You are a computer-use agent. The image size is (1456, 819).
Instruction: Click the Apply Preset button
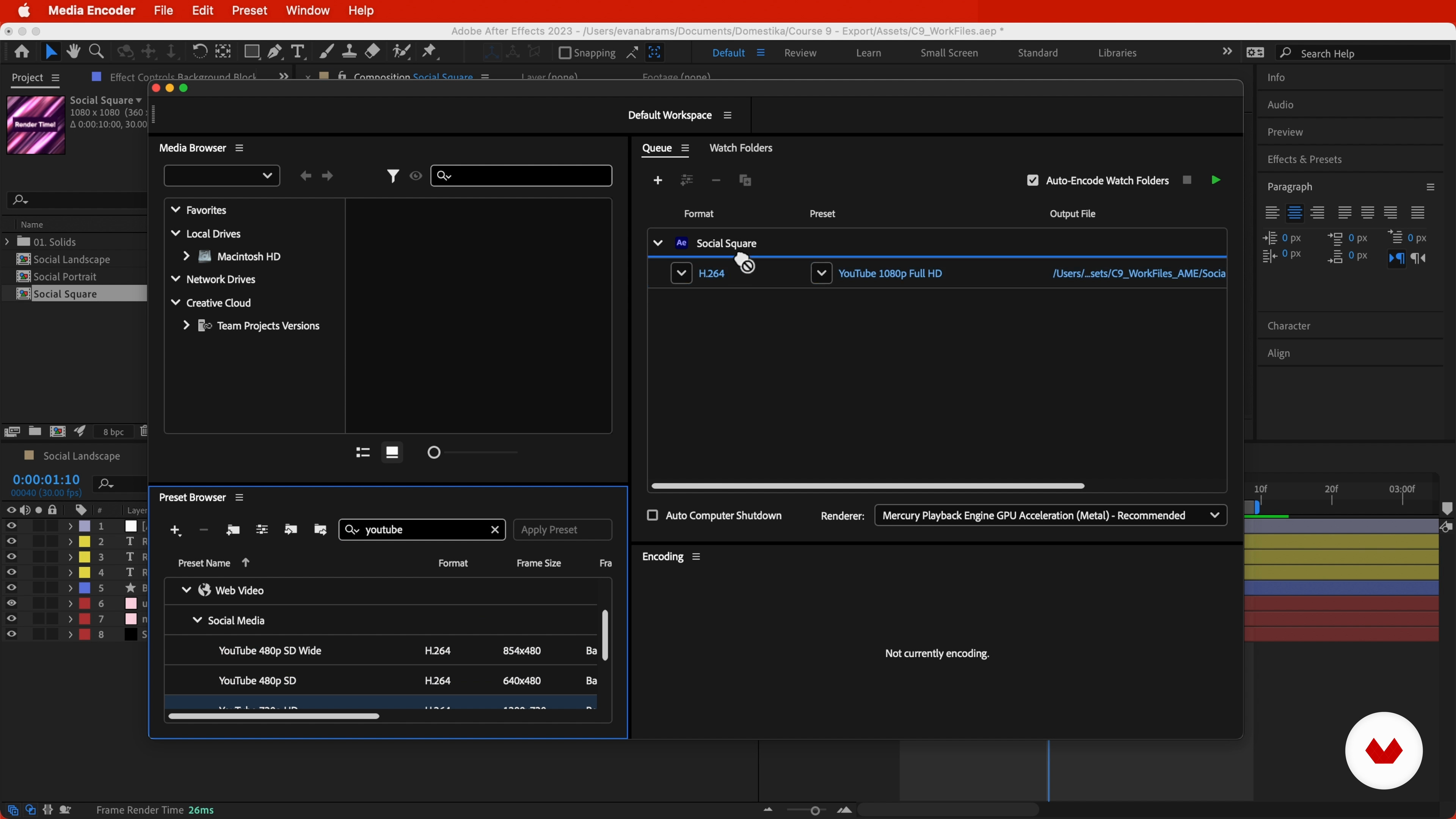tap(562, 530)
